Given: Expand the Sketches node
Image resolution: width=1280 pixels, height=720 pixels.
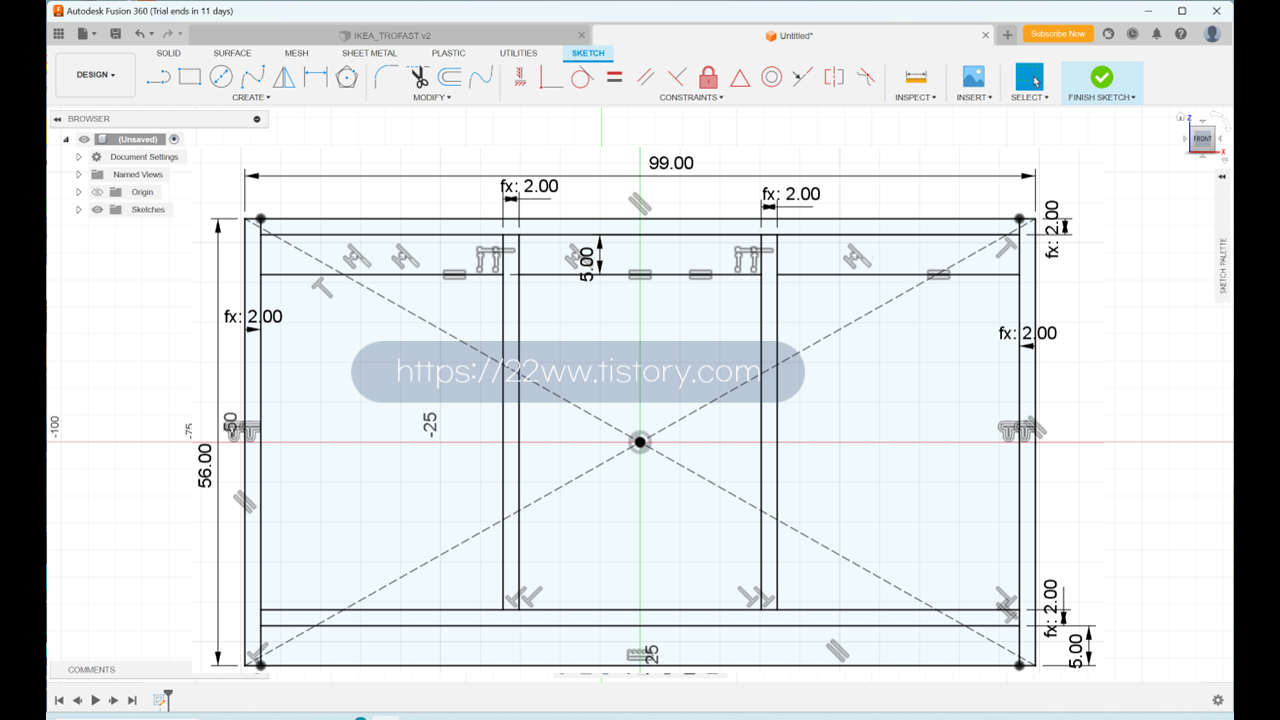Looking at the screenshot, I should [79, 210].
